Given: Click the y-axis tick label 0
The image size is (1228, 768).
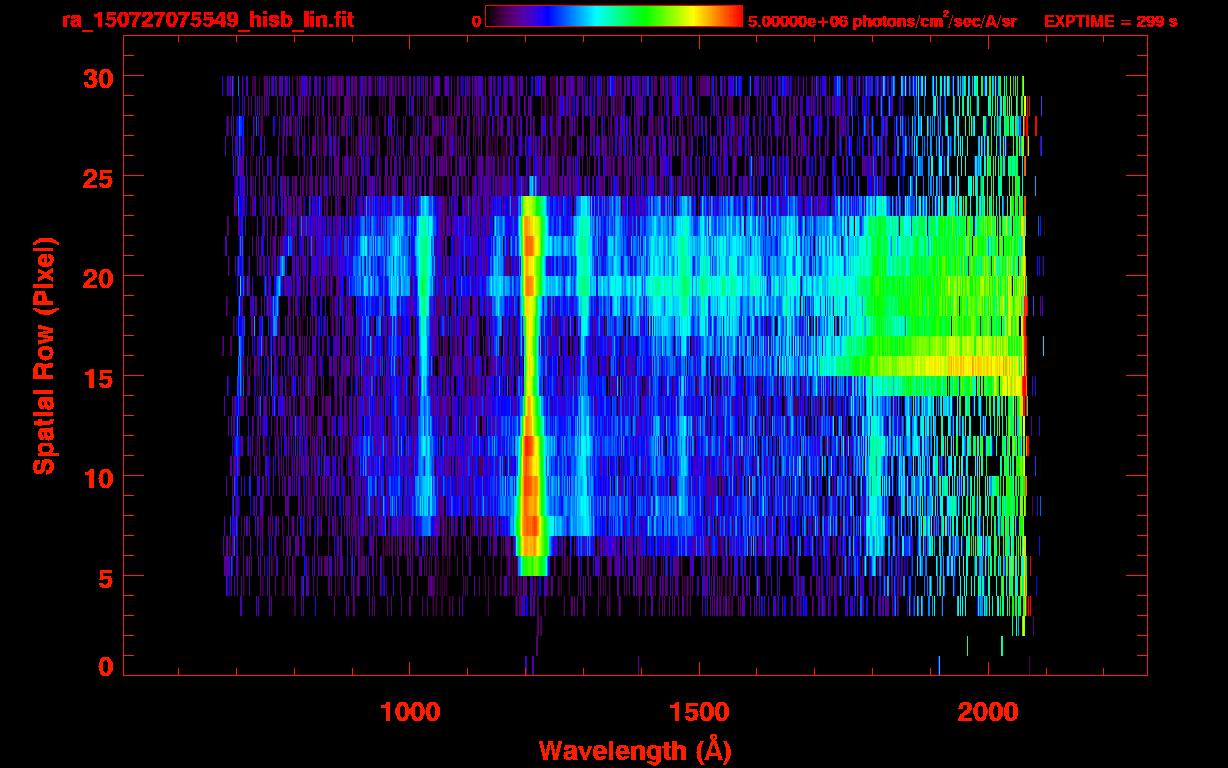Looking at the screenshot, I should (x=105, y=667).
